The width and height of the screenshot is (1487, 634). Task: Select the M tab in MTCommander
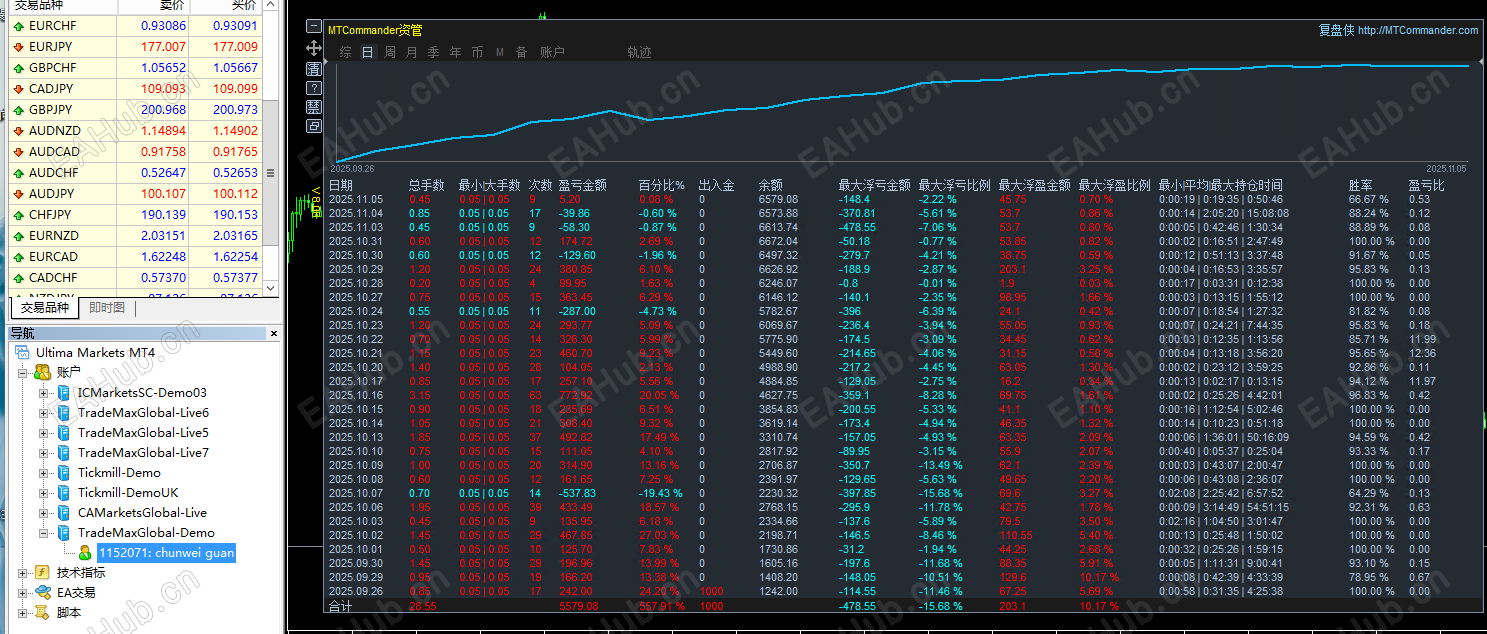click(x=500, y=52)
